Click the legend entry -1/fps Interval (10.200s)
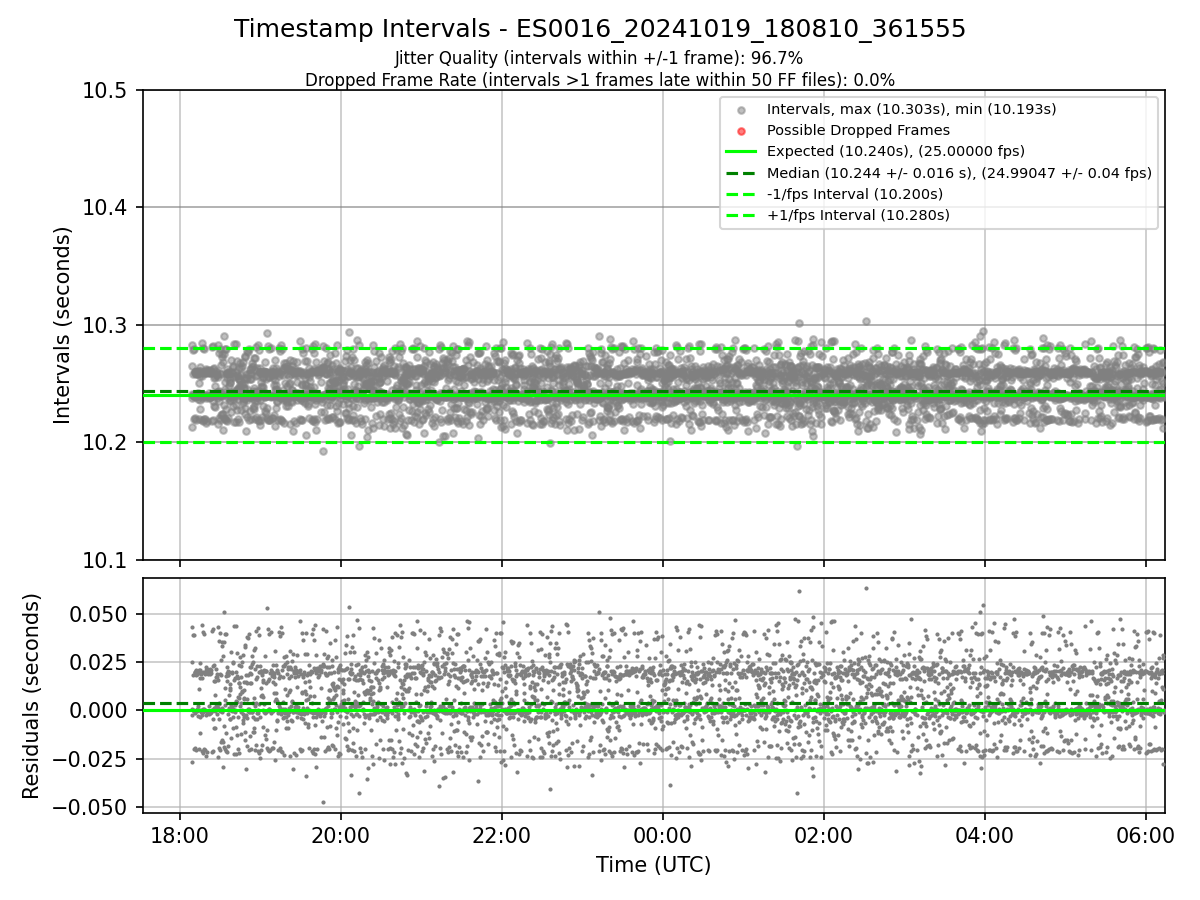Image resolution: width=1200 pixels, height=900 pixels. pos(855,193)
